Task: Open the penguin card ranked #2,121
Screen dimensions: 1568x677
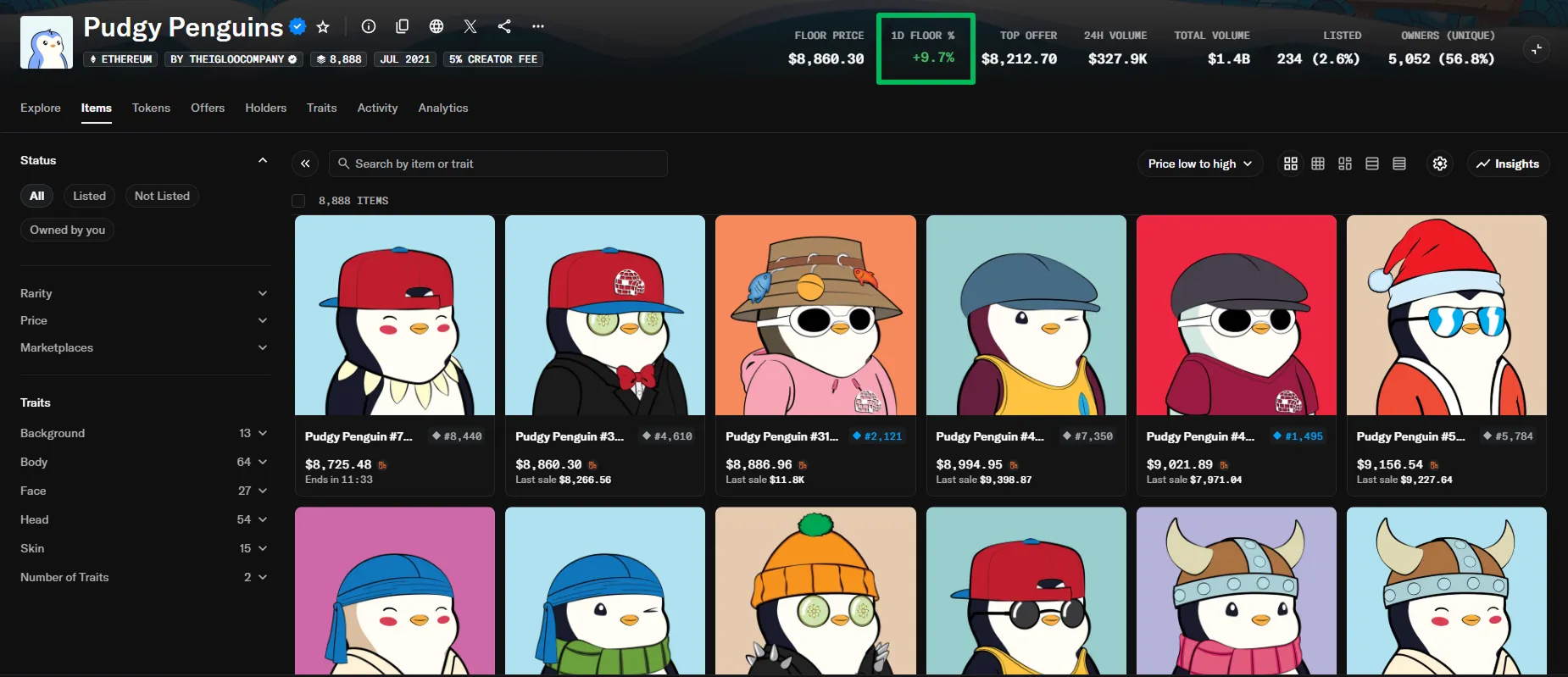Action: pos(815,355)
